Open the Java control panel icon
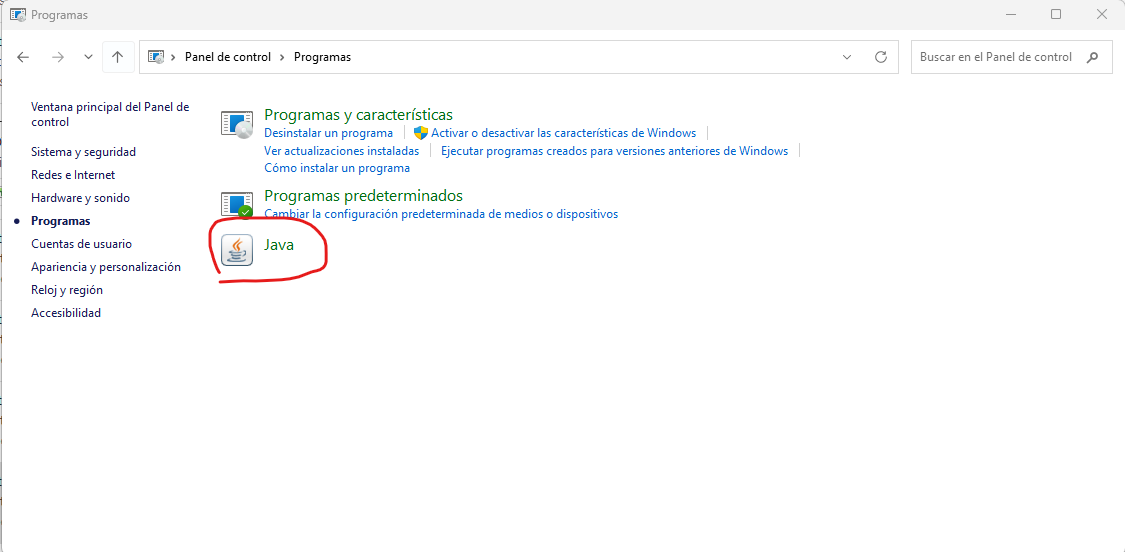The image size is (1125, 552). tap(237, 250)
